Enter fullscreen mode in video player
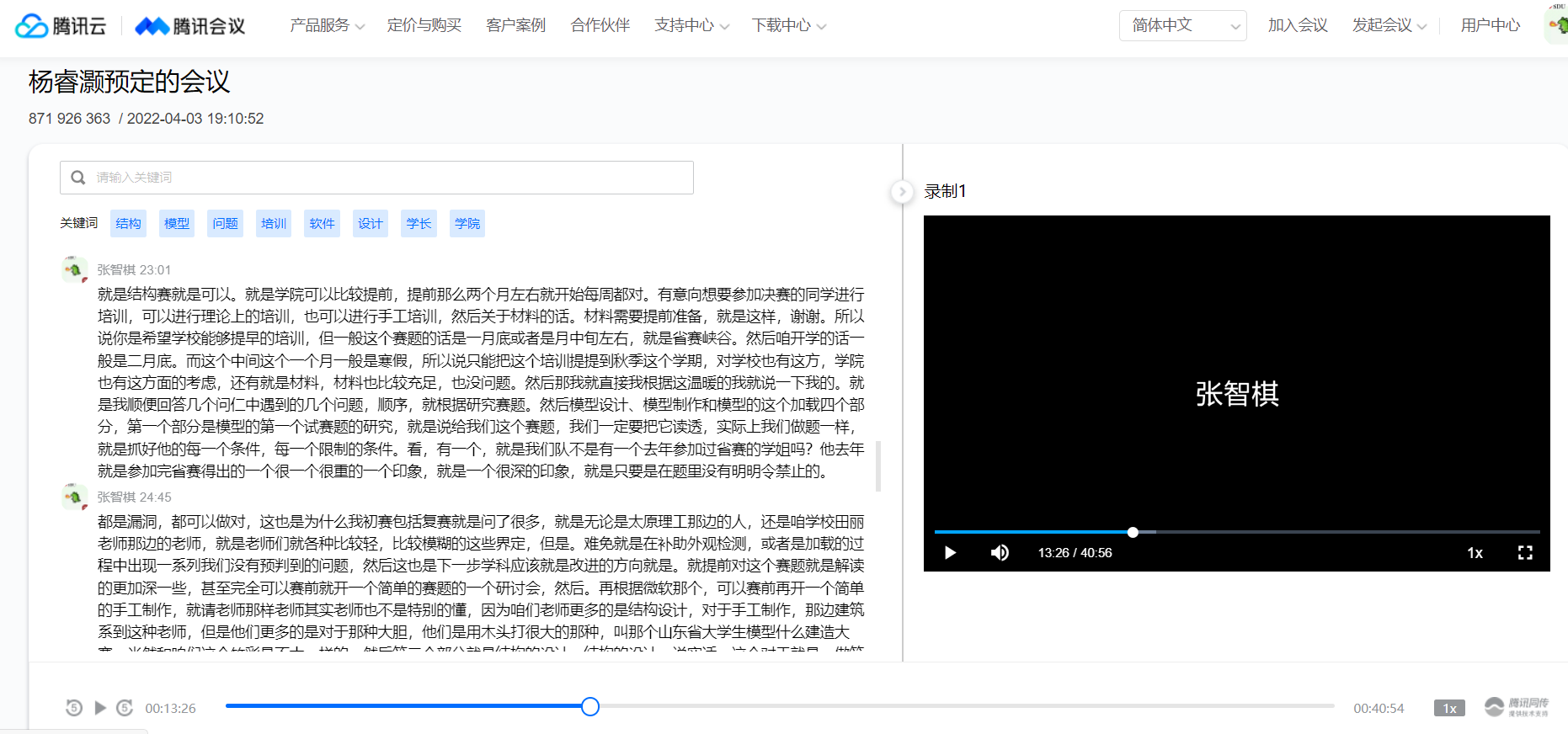The image size is (1568, 734). click(1524, 553)
